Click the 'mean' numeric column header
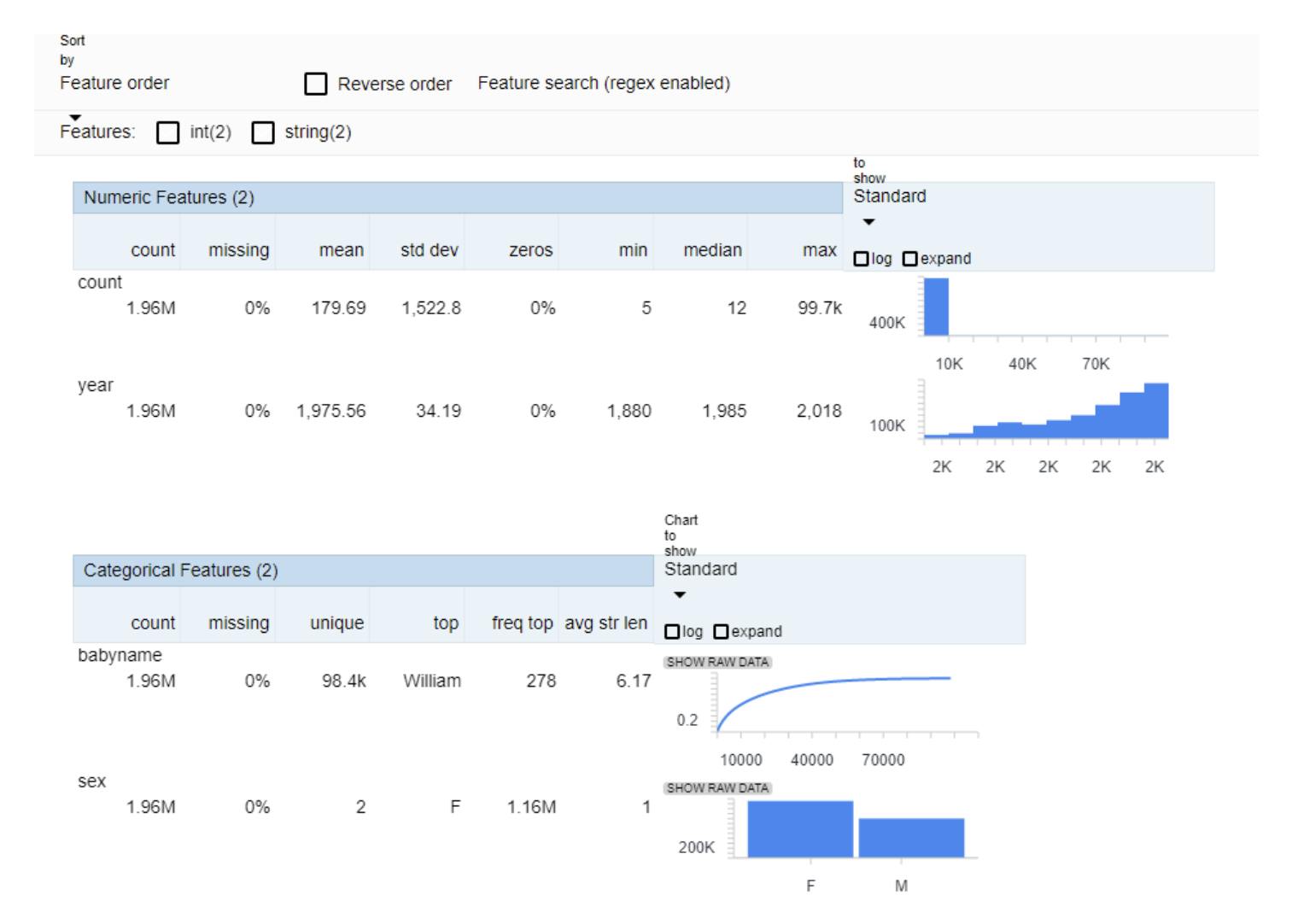This screenshot has height=924, width=1298. click(x=342, y=250)
